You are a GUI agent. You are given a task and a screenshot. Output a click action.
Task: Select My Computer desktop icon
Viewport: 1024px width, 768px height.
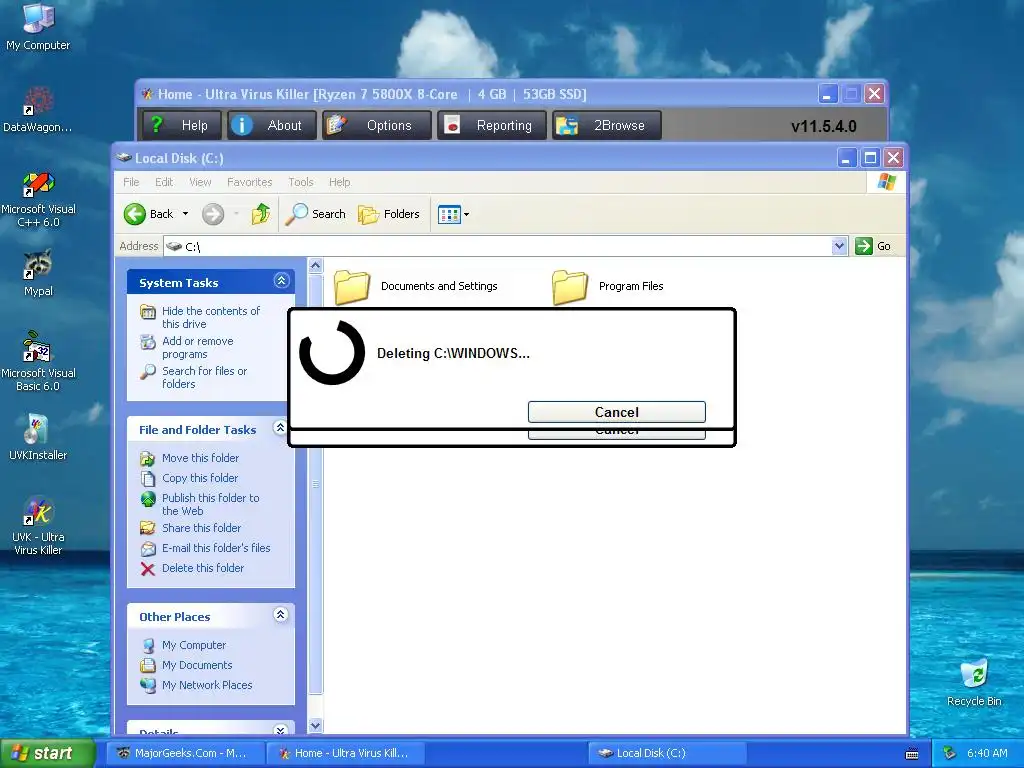[38, 27]
